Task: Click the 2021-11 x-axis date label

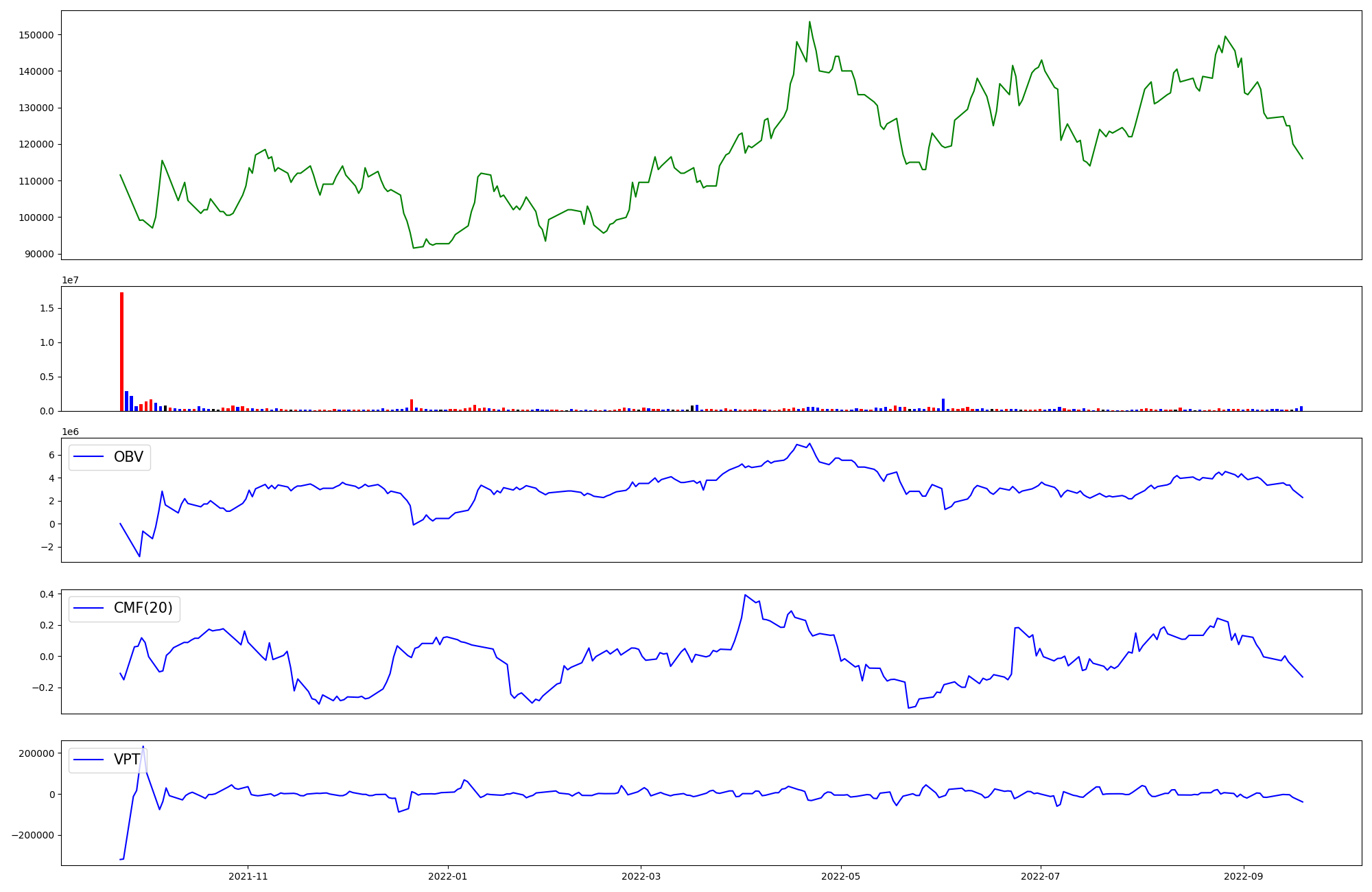Action: coord(248,876)
